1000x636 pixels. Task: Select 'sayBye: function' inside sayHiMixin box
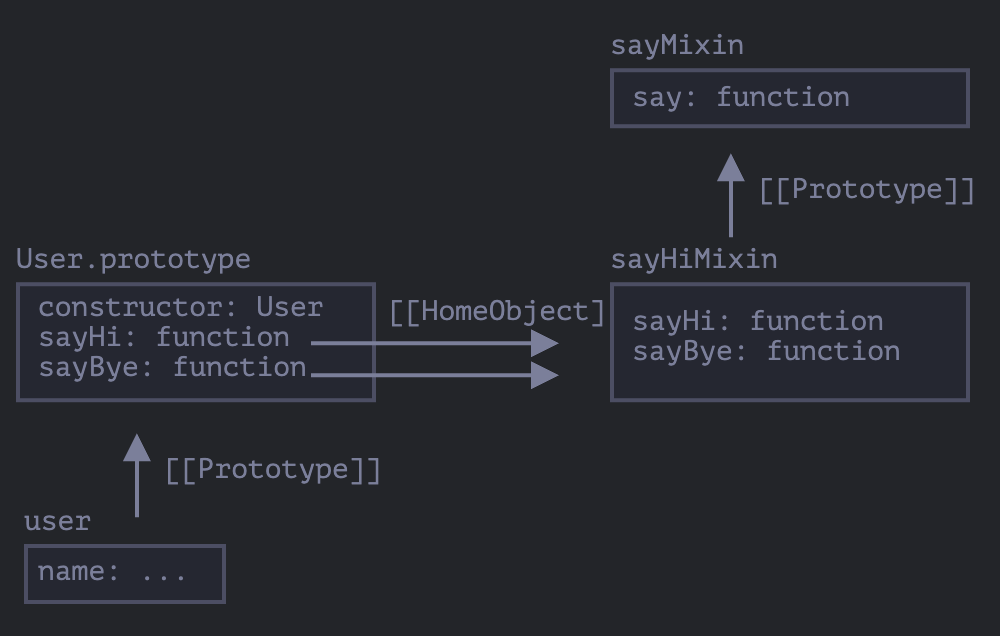[766, 351]
